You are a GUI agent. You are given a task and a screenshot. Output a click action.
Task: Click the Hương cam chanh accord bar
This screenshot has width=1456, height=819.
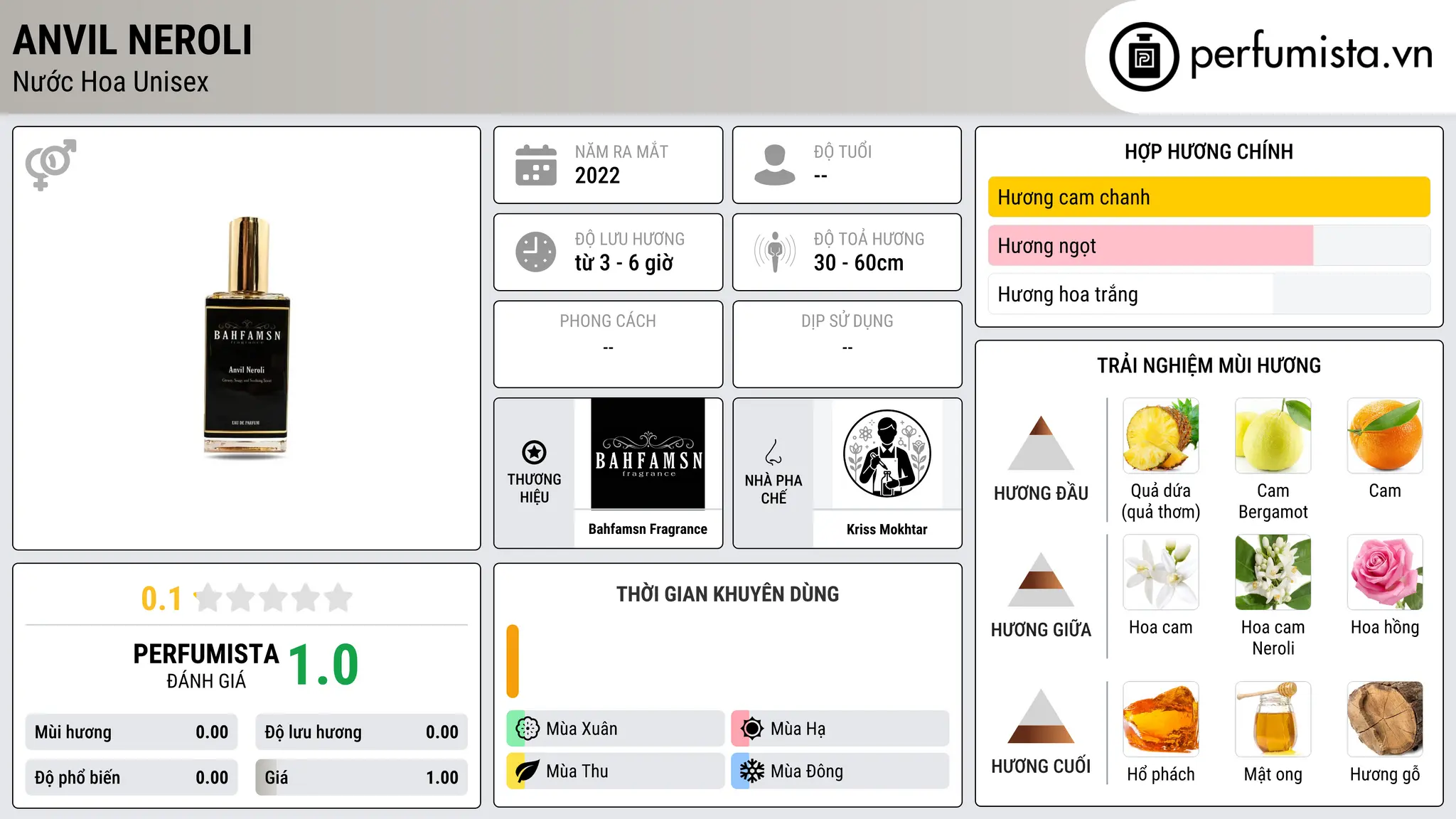(1209, 197)
